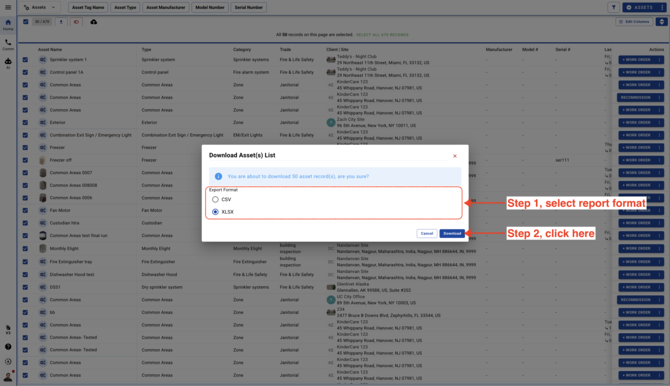This screenshot has width=670, height=386.
Task: Click the Fan Motor asset icon
Action: [43, 210]
